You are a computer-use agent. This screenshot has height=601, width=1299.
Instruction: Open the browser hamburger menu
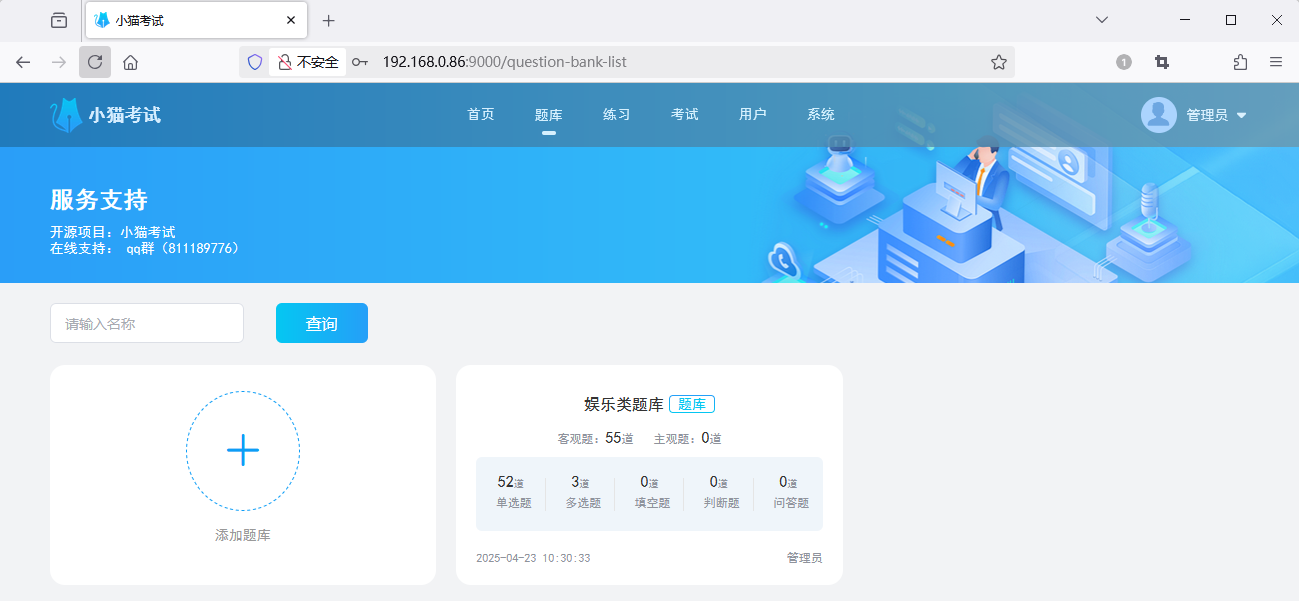click(x=1277, y=61)
